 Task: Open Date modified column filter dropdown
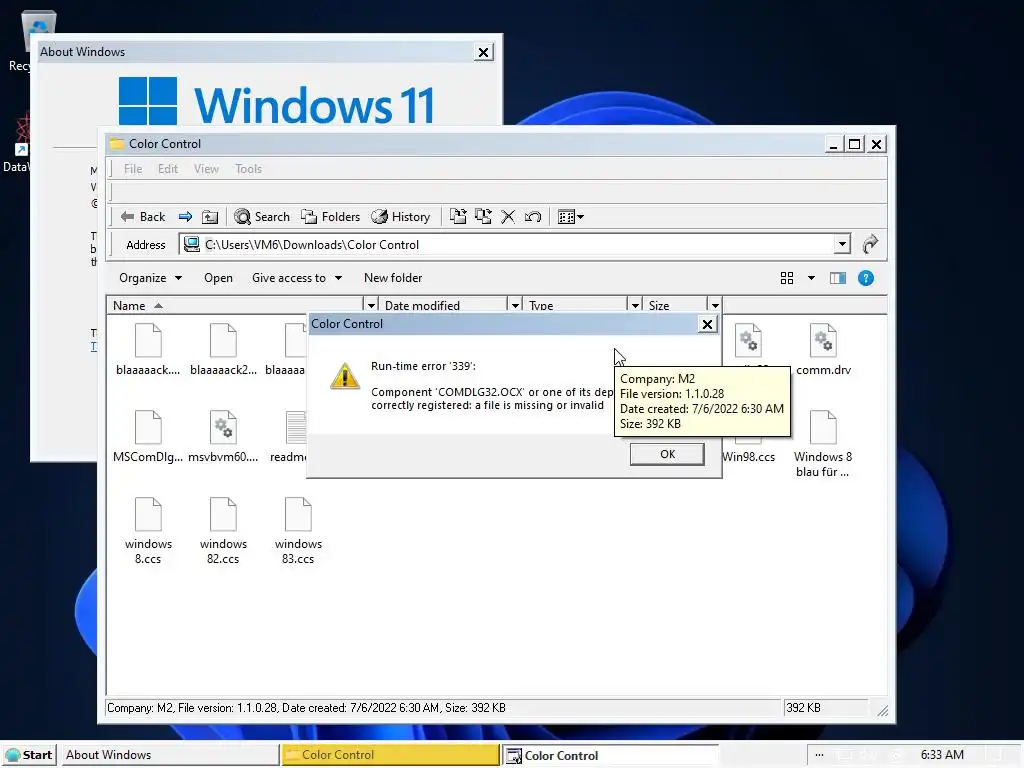click(x=515, y=306)
